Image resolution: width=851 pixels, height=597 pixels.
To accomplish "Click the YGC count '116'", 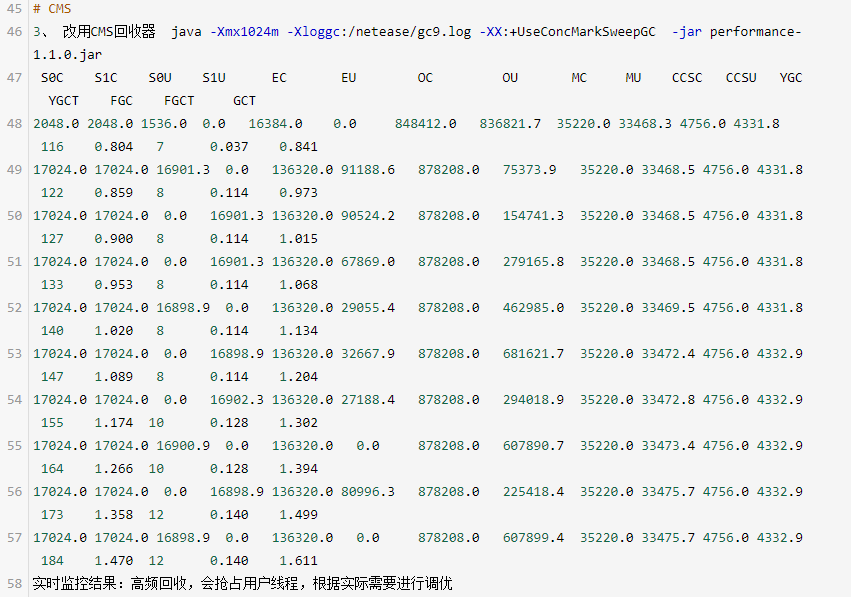I will (x=52, y=147).
